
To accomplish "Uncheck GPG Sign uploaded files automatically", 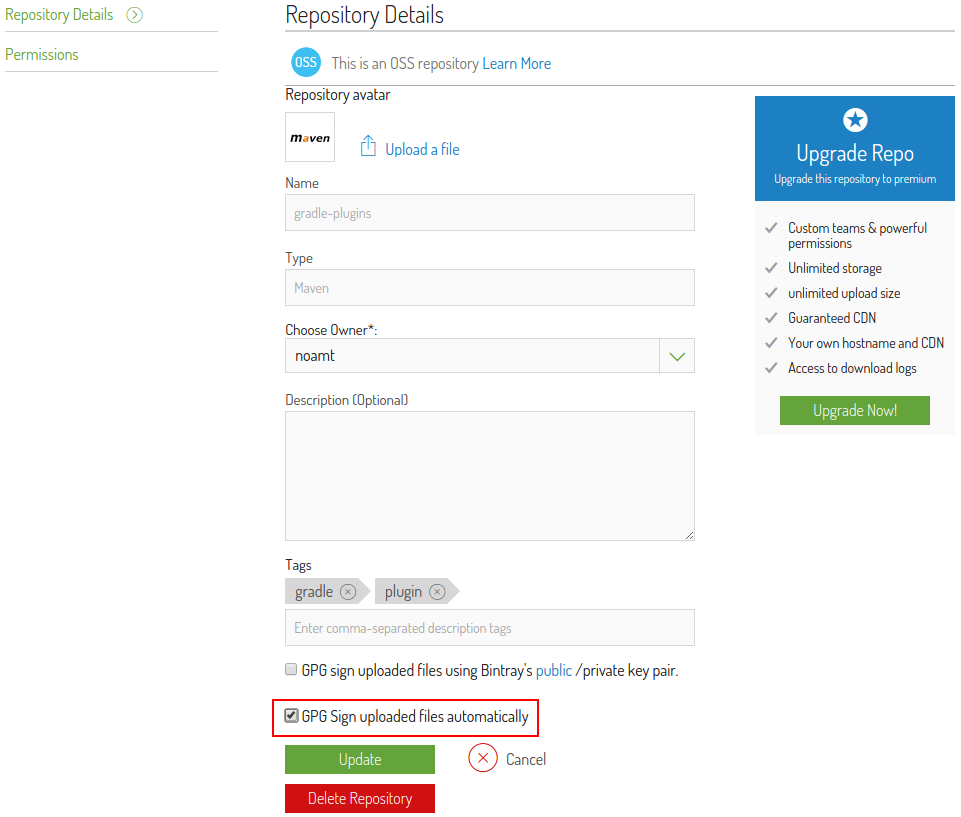I will pos(292,716).
